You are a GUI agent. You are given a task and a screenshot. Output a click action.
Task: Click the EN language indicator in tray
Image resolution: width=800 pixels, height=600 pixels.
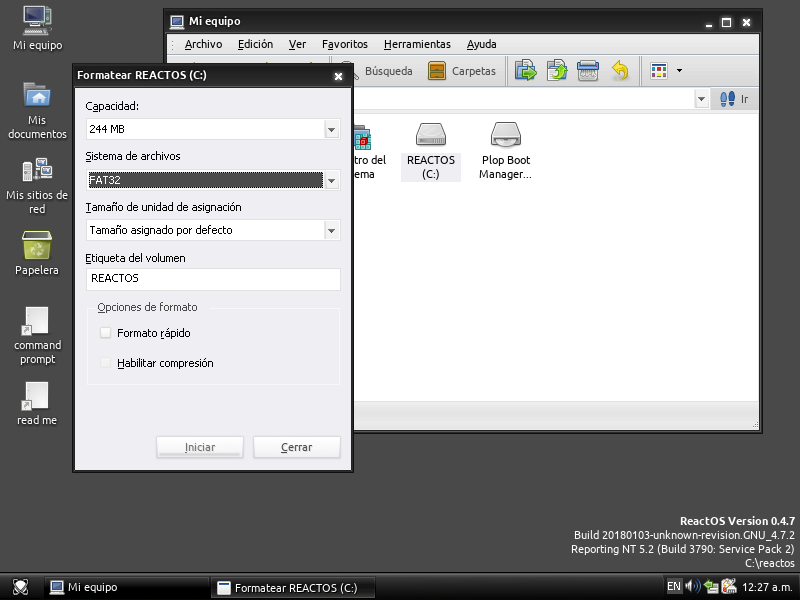coord(673,586)
